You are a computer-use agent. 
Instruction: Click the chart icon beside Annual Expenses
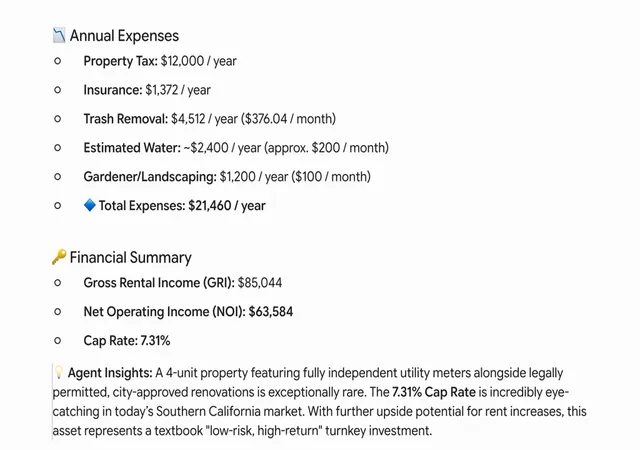point(59,36)
